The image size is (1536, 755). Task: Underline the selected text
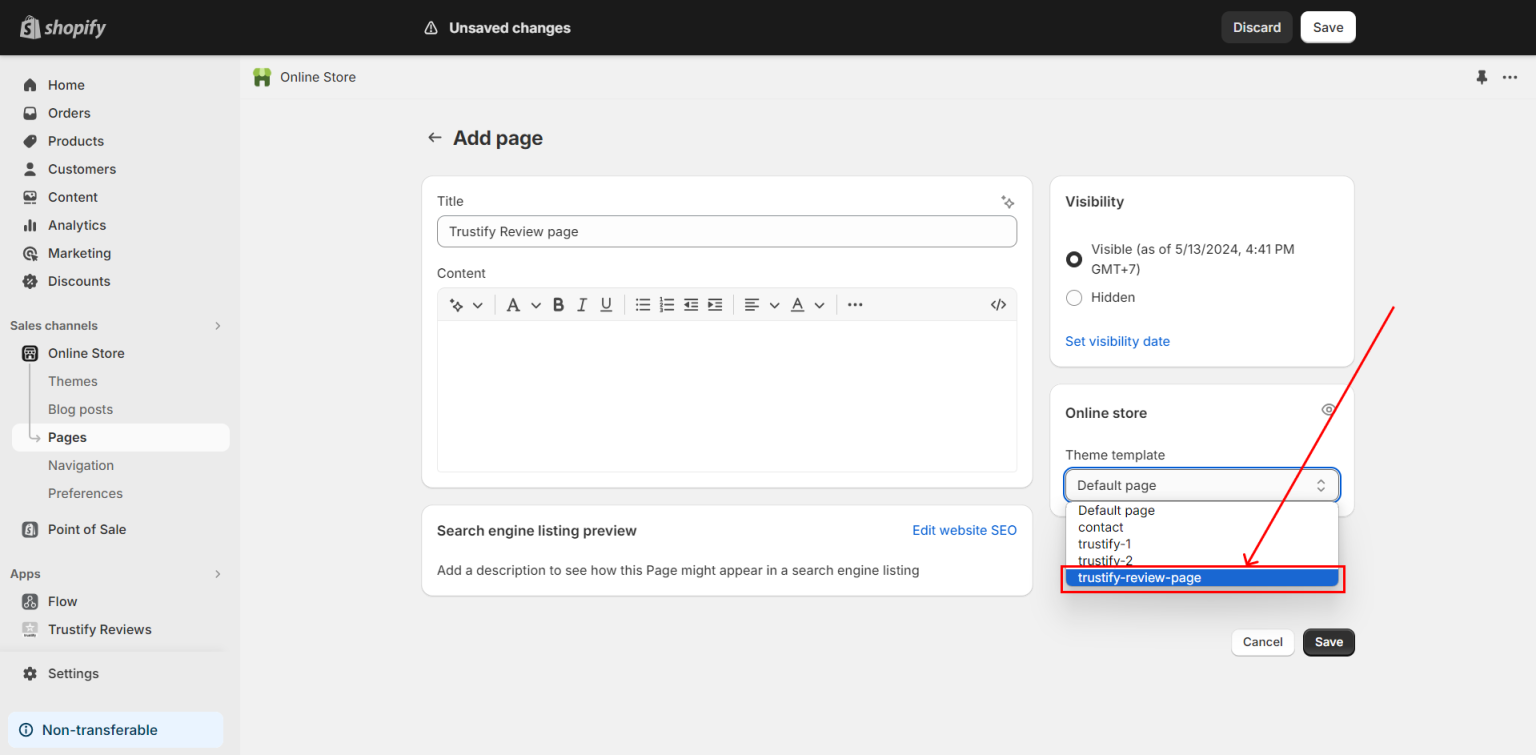click(x=605, y=304)
